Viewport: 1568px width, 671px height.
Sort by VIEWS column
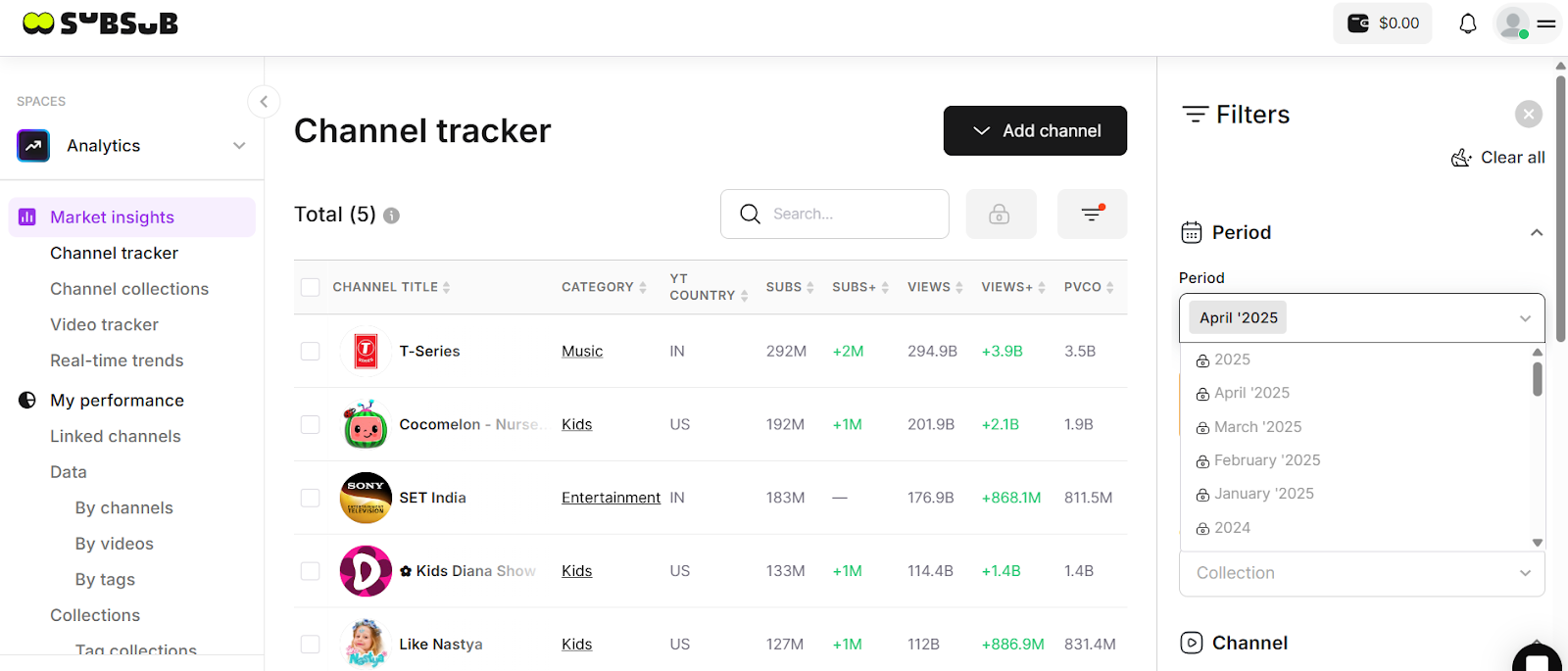pyautogui.click(x=935, y=287)
